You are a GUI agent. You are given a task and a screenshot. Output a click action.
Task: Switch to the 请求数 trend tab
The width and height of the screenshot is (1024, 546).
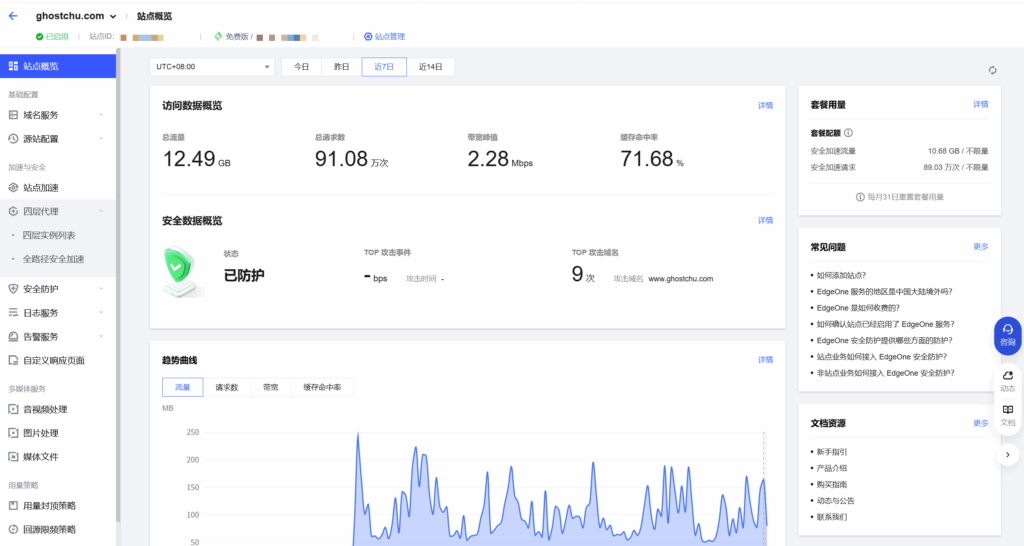coord(226,387)
